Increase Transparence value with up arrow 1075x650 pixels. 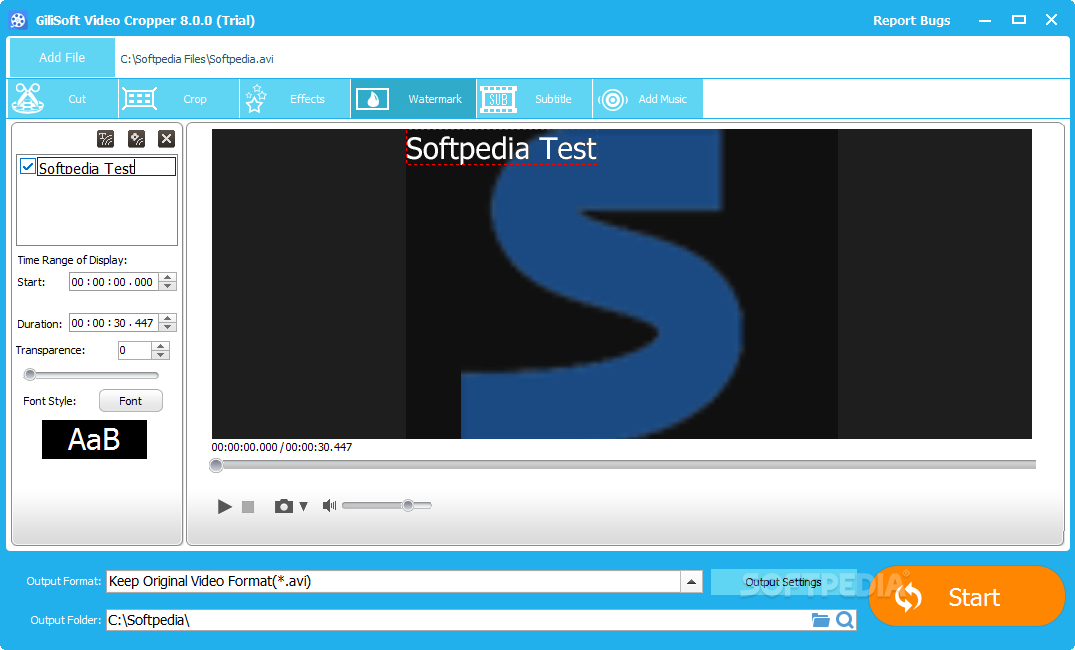click(x=160, y=346)
